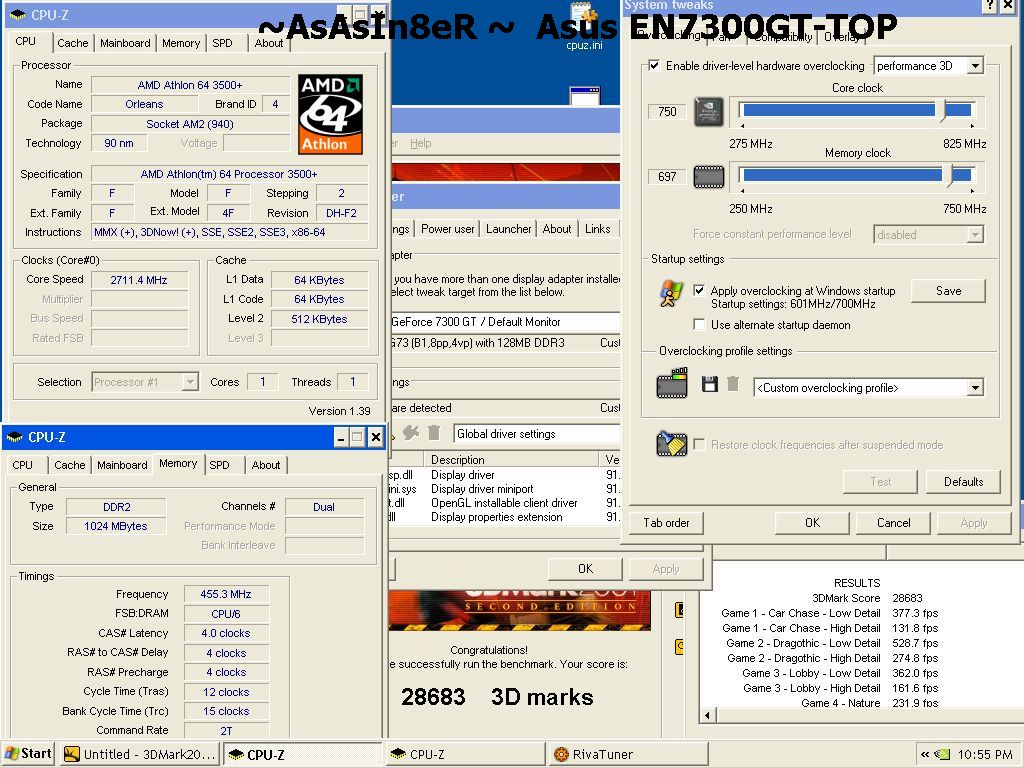Click the memory Frequency value 455.3 MHz
This screenshot has width=1024, height=768.
(226, 594)
